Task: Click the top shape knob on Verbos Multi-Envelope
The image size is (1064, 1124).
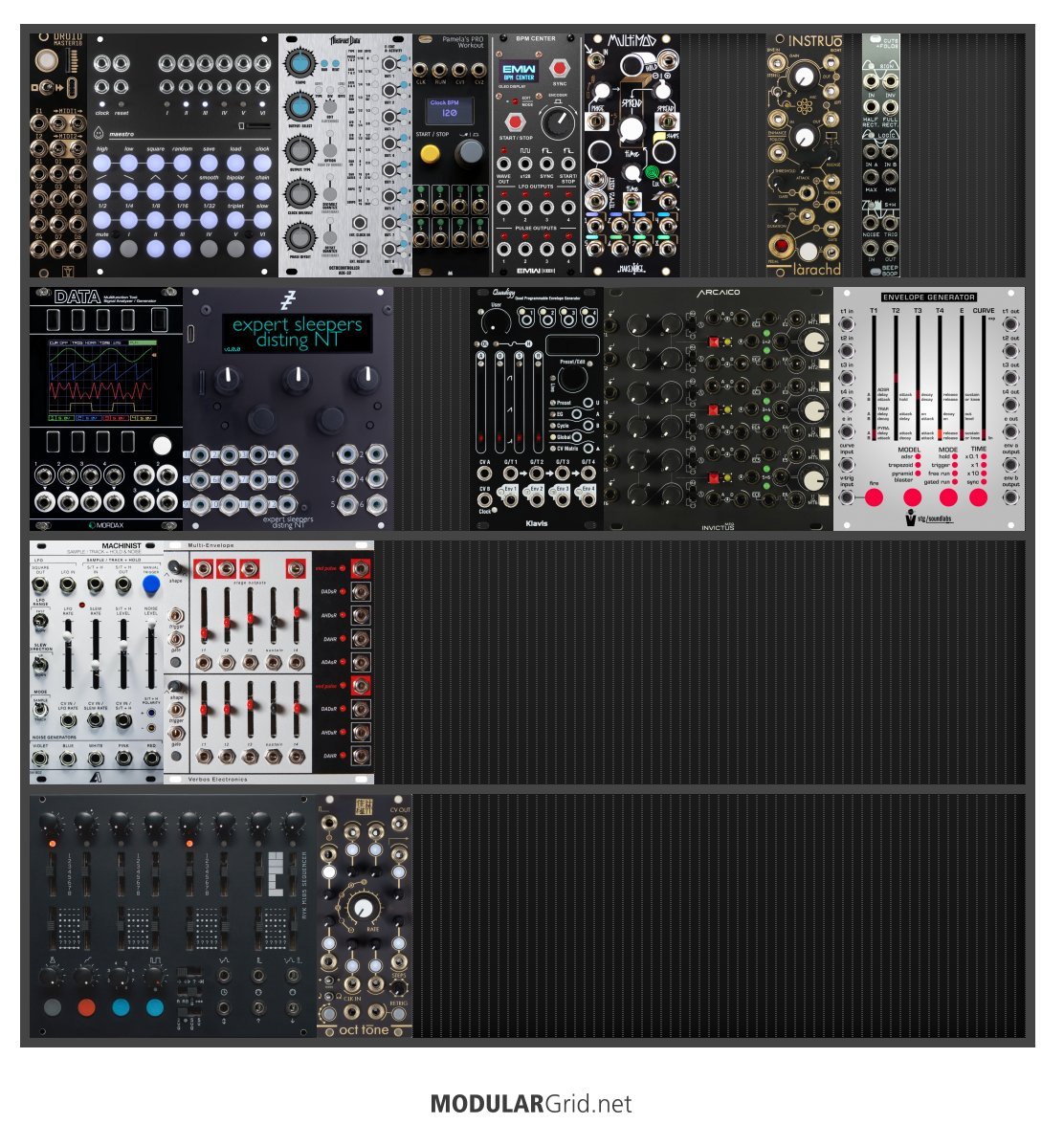Action: tap(176, 569)
